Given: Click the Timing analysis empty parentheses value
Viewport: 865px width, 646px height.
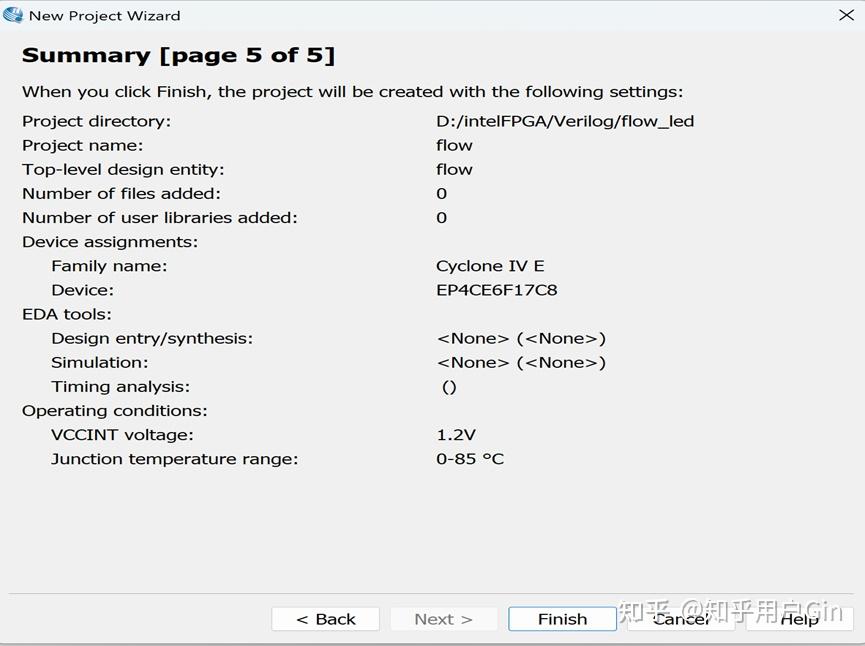Looking at the screenshot, I should point(449,387).
